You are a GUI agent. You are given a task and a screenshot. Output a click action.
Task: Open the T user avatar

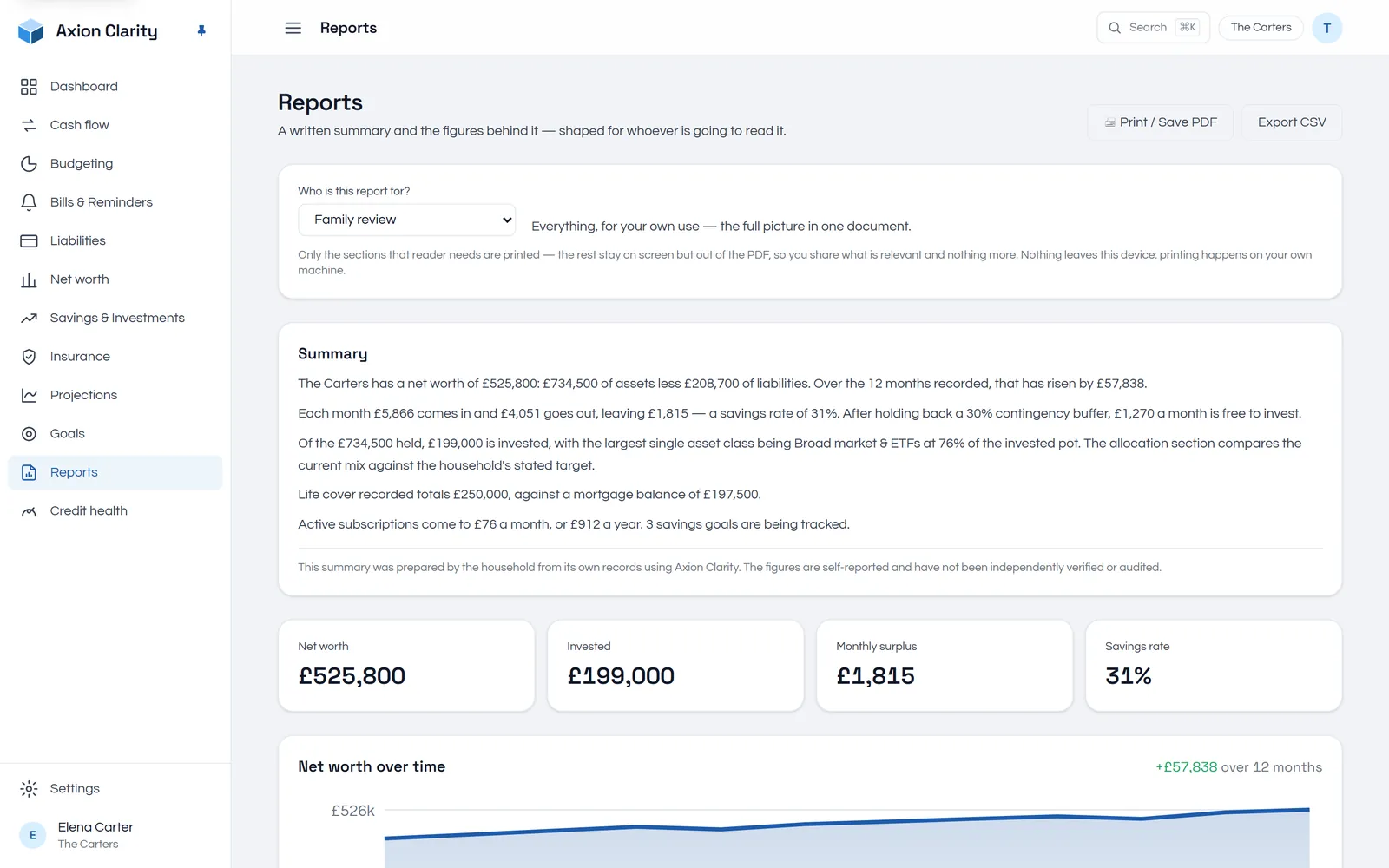[1326, 28]
